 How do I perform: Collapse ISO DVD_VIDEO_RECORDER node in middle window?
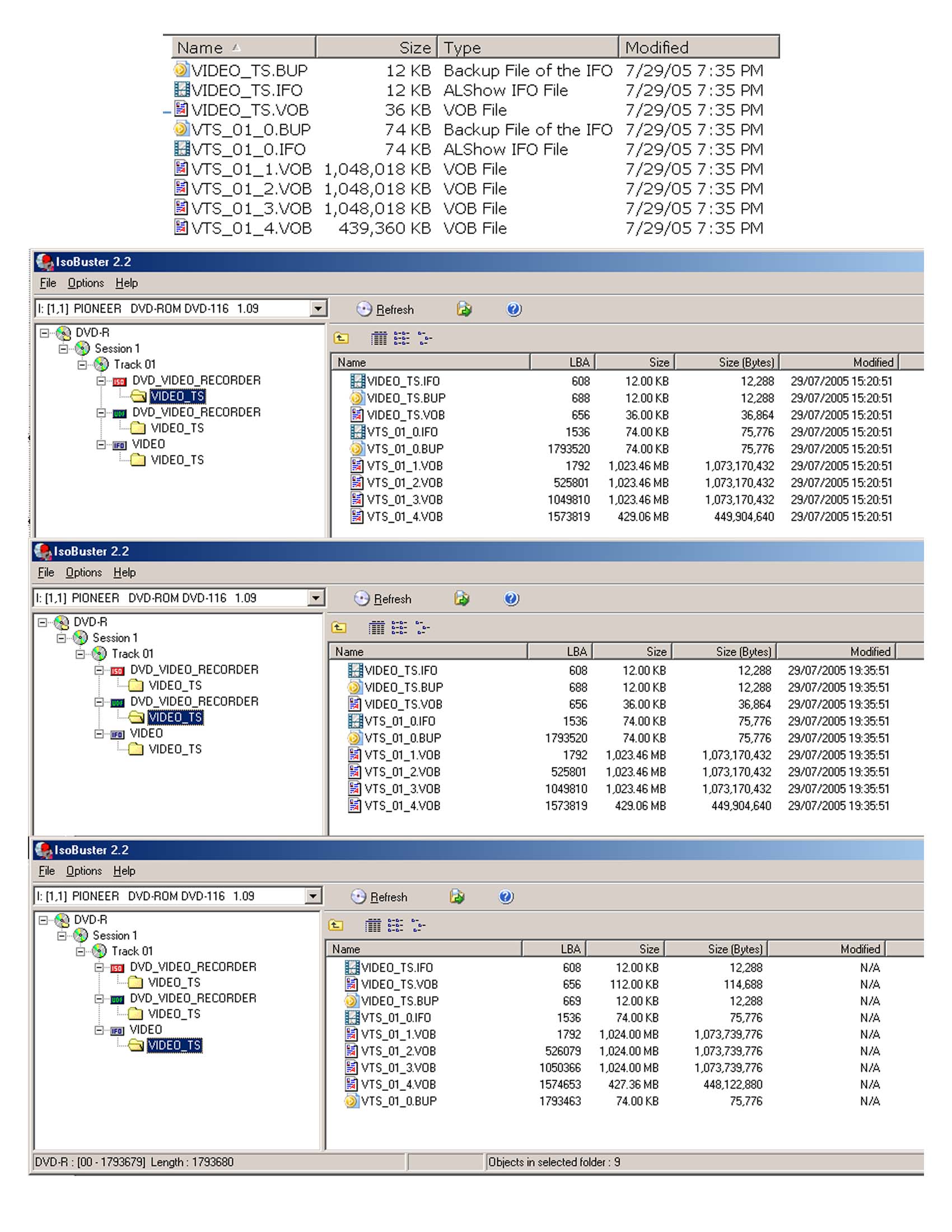pyautogui.click(x=99, y=670)
